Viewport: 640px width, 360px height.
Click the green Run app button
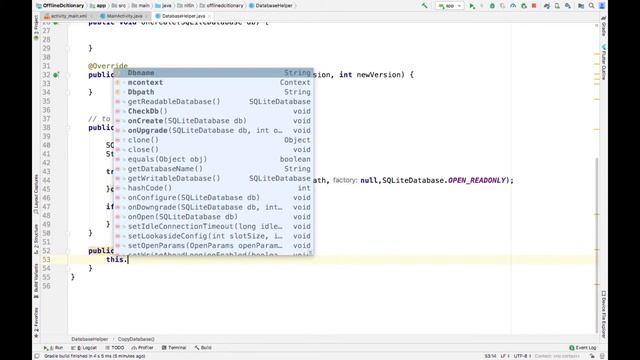click(x=472, y=6)
